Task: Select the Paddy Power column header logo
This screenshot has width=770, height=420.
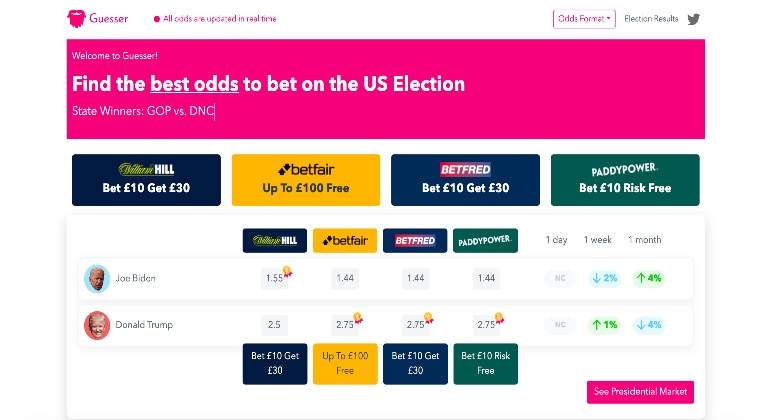Action: (x=485, y=241)
